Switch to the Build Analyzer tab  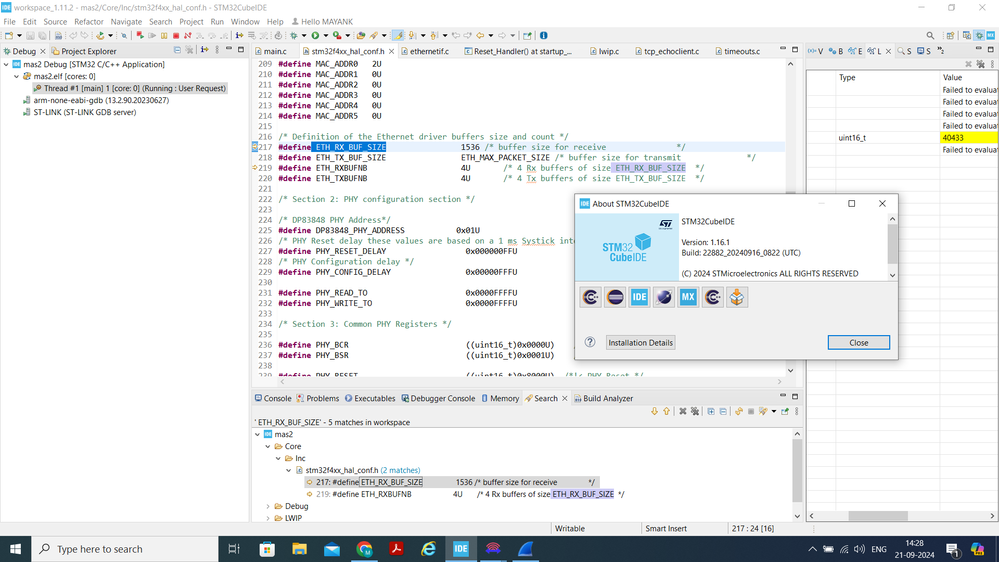[x=607, y=398]
